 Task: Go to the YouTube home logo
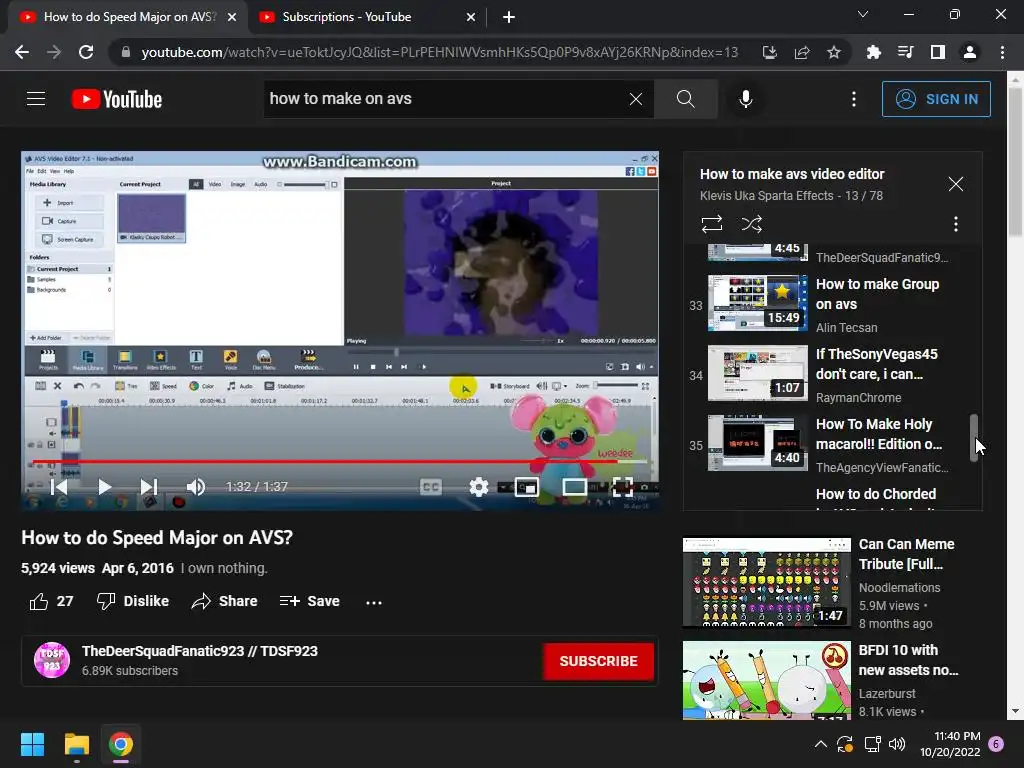click(x=117, y=99)
